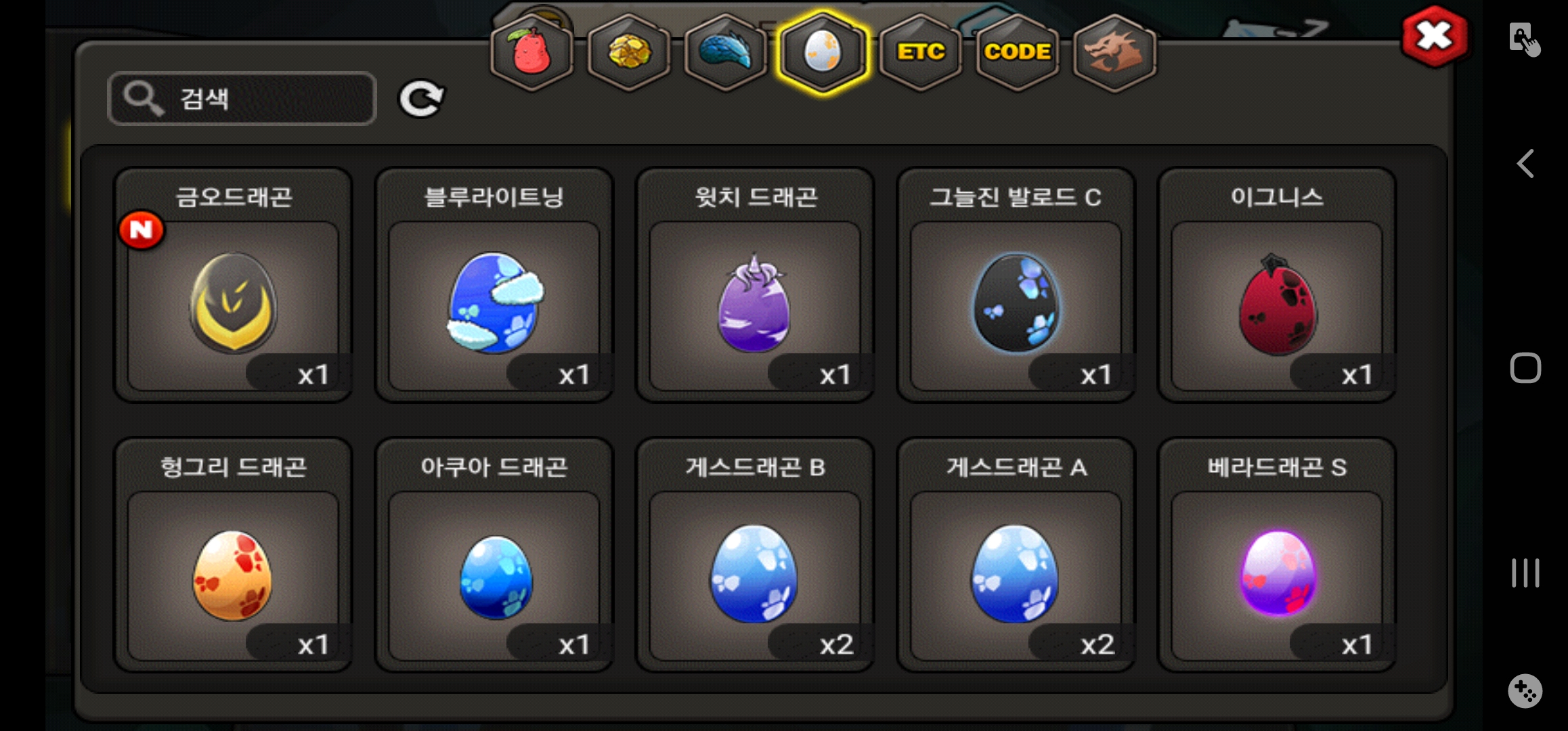This screenshot has height=731, width=1568.
Task: Select the orange 헝그리 드래곤 egg
Action: click(x=233, y=555)
